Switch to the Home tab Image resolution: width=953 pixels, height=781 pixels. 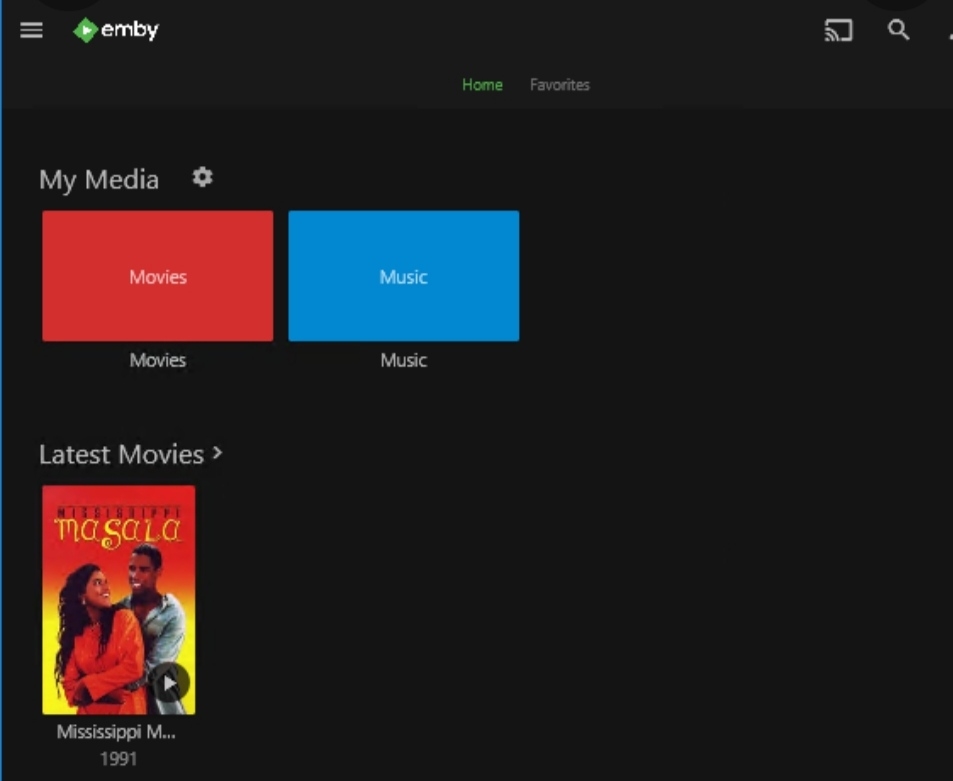click(x=482, y=85)
